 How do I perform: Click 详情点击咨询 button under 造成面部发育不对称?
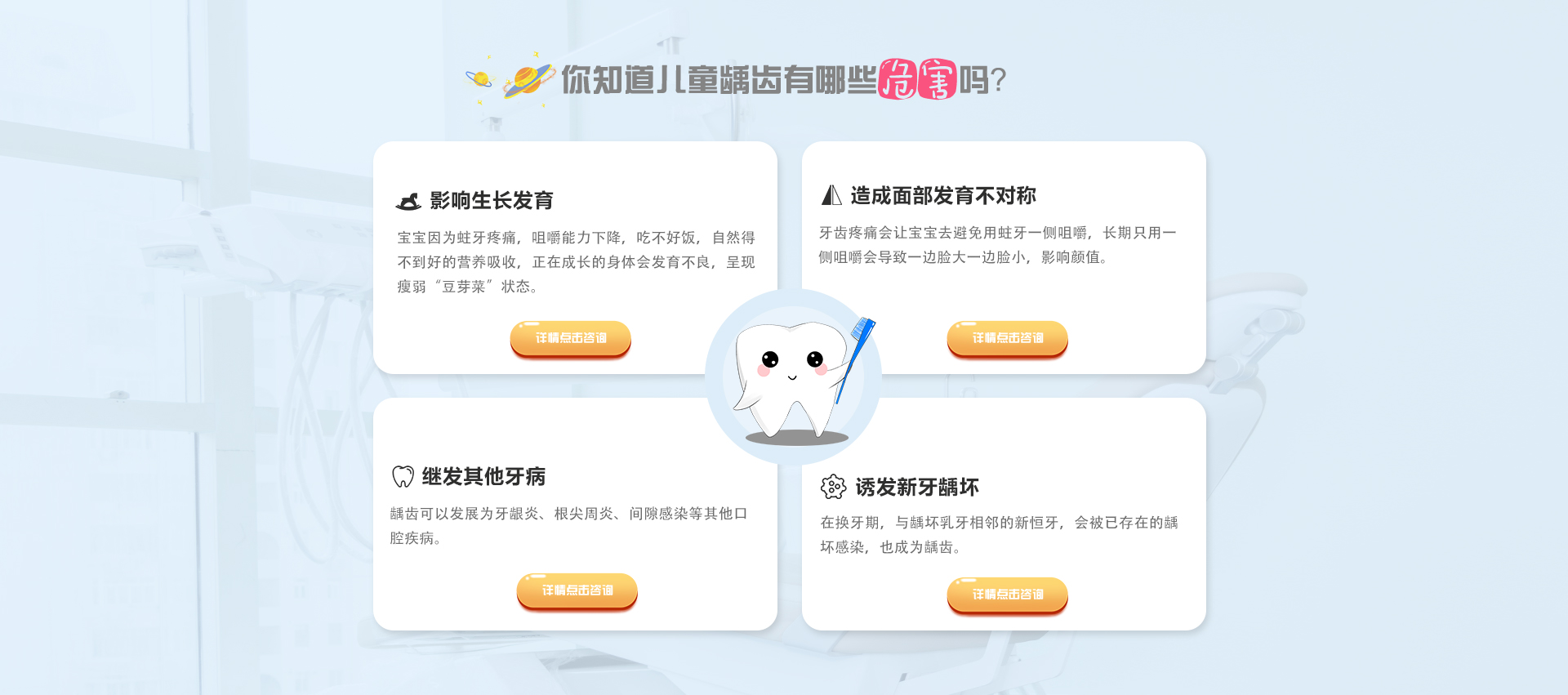[x=1008, y=338]
